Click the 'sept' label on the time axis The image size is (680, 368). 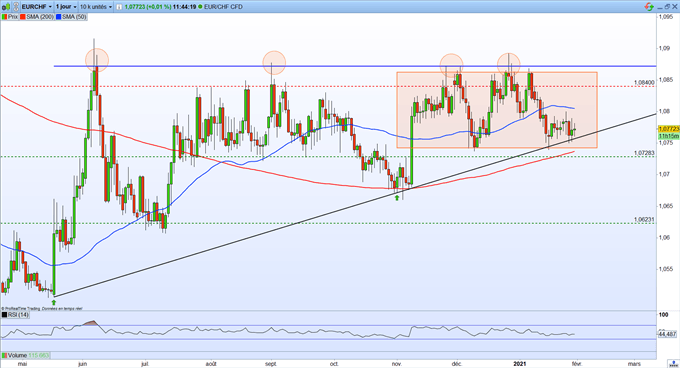pyautogui.click(x=271, y=364)
